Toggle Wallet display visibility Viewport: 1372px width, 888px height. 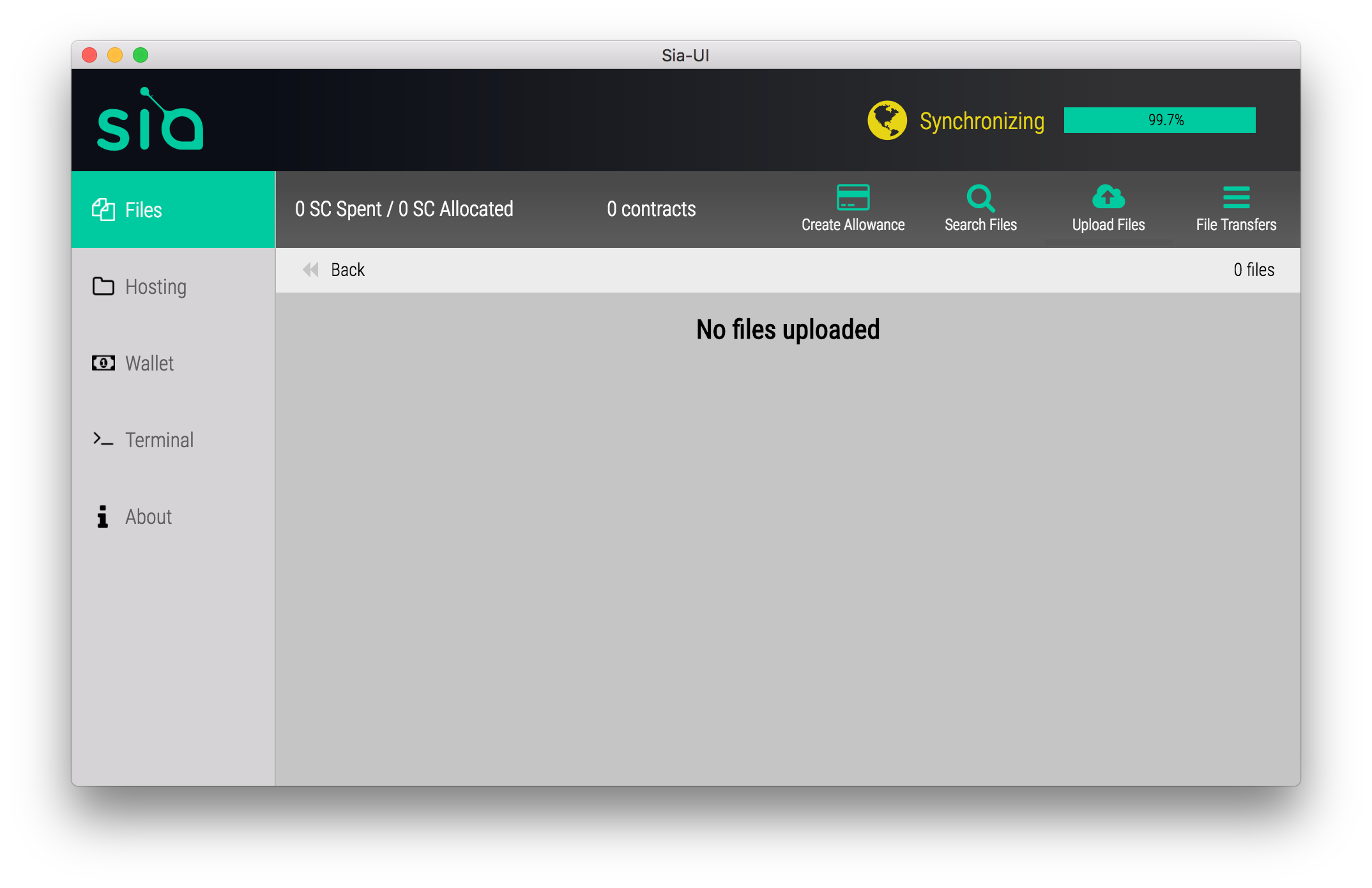(x=151, y=362)
